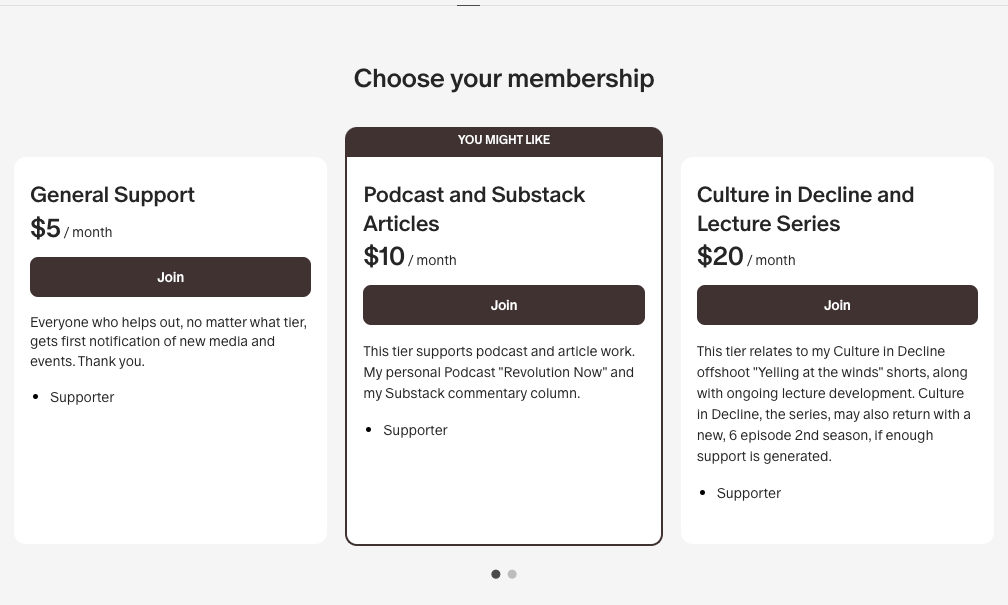Click the General Support tier title
This screenshot has height=605, width=1008.
tap(112, 195)
